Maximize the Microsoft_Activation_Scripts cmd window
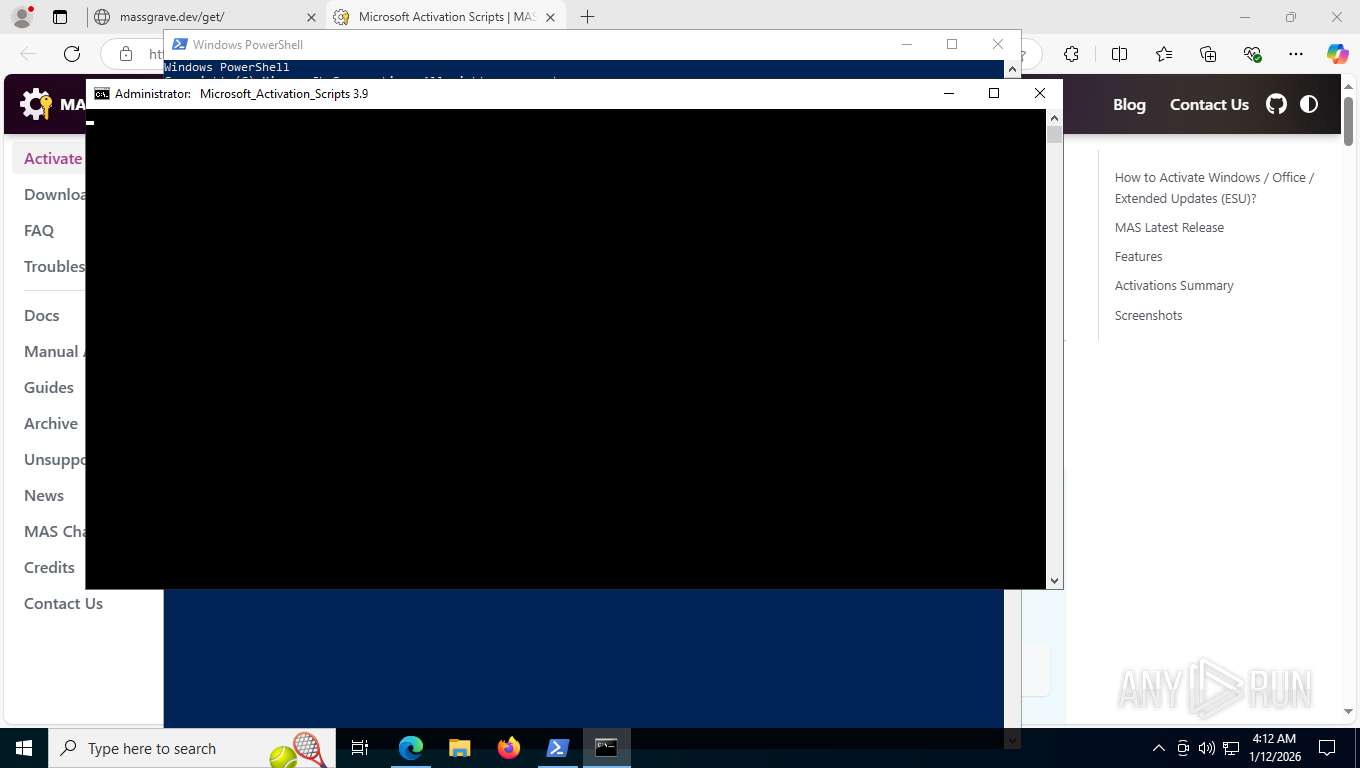The image size is (1360, 768). [994, 93]
